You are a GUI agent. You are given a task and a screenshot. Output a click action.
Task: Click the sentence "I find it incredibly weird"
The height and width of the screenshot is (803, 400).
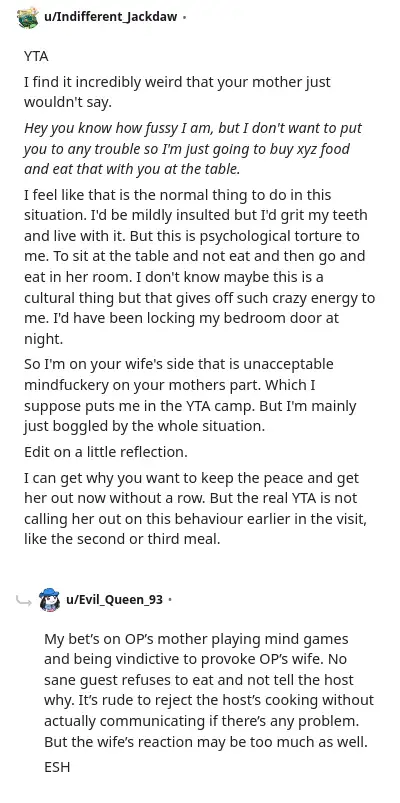177,92
